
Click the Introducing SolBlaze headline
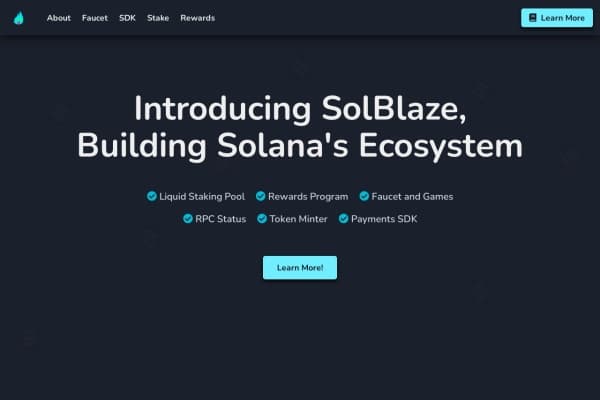click(x=300, y=108)
